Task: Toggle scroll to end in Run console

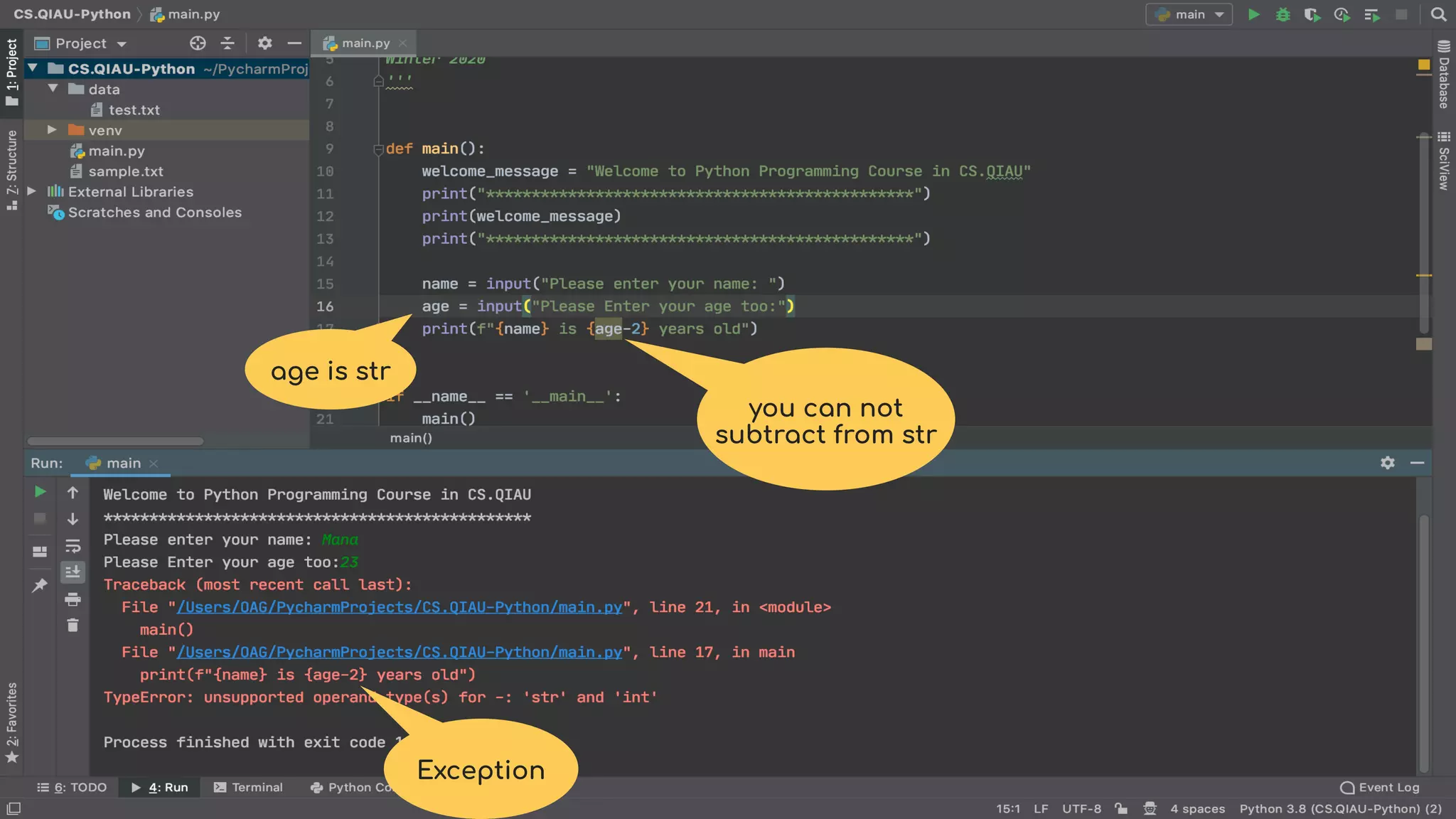Action: 73,572
